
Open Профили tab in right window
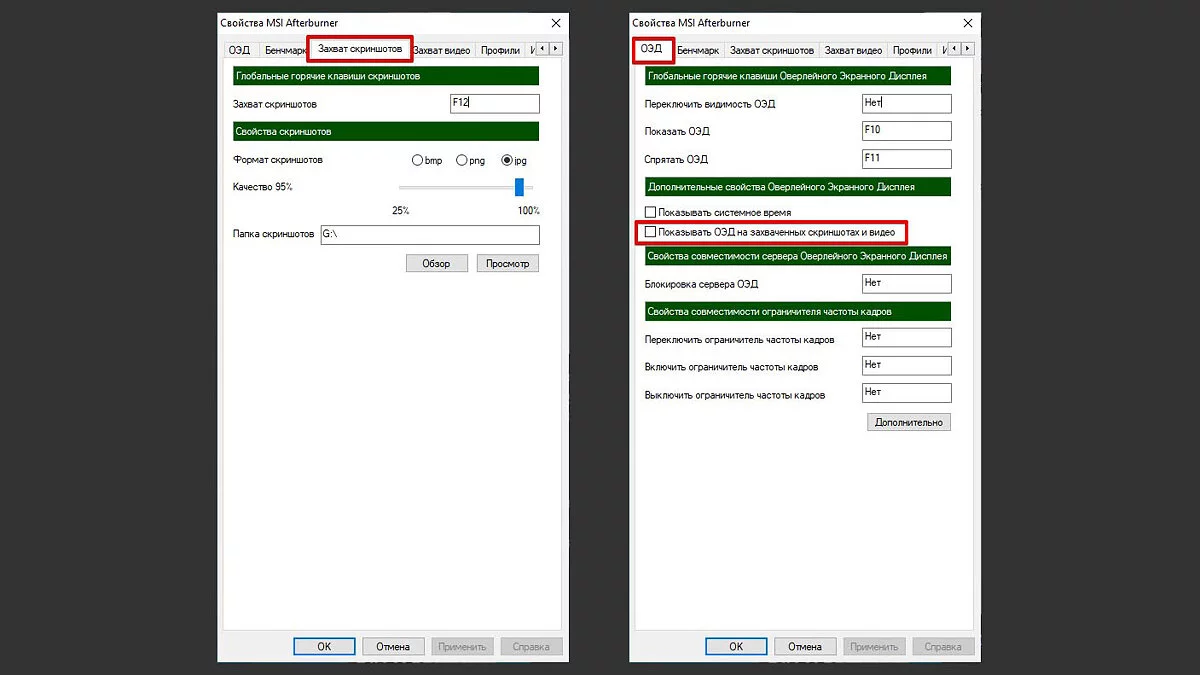click(912, 50)
